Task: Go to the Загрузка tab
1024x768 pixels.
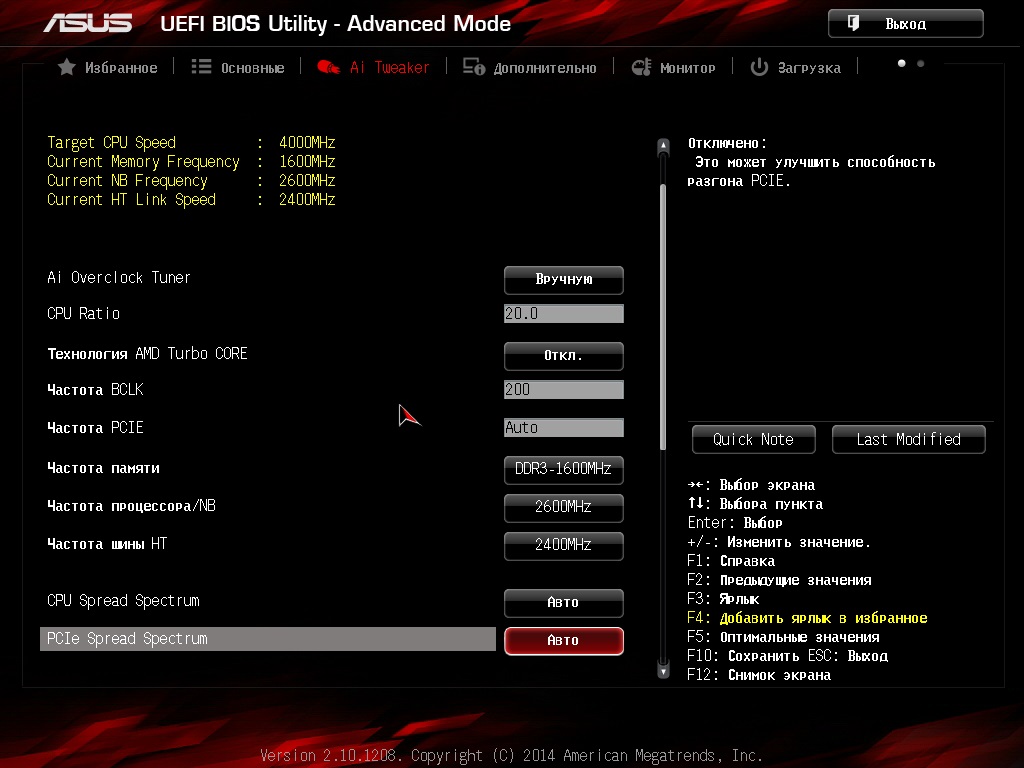Action: coord(795,67)
